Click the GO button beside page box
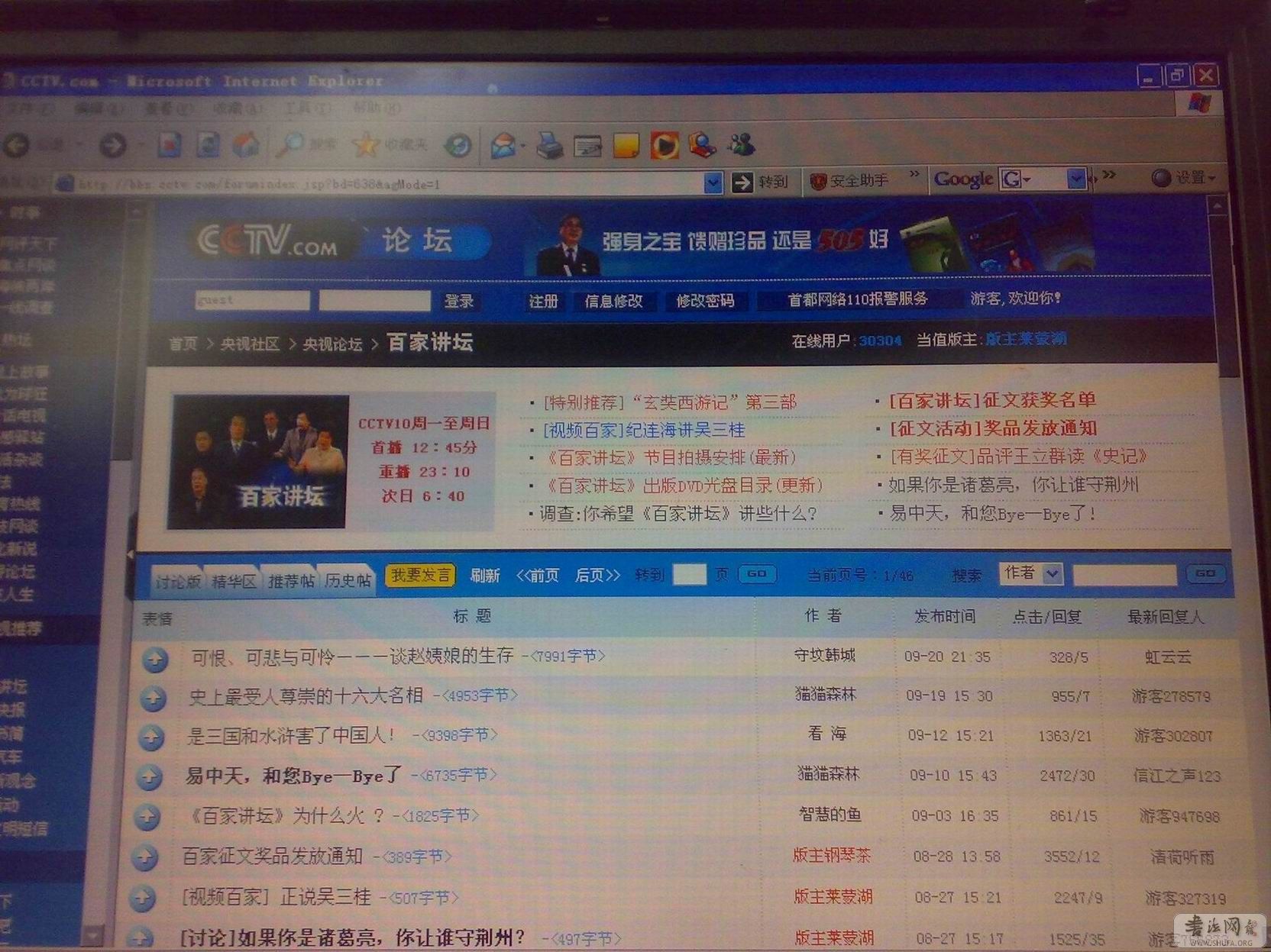The width and height of the screenshot is (1271, 952). coord(757,573)
